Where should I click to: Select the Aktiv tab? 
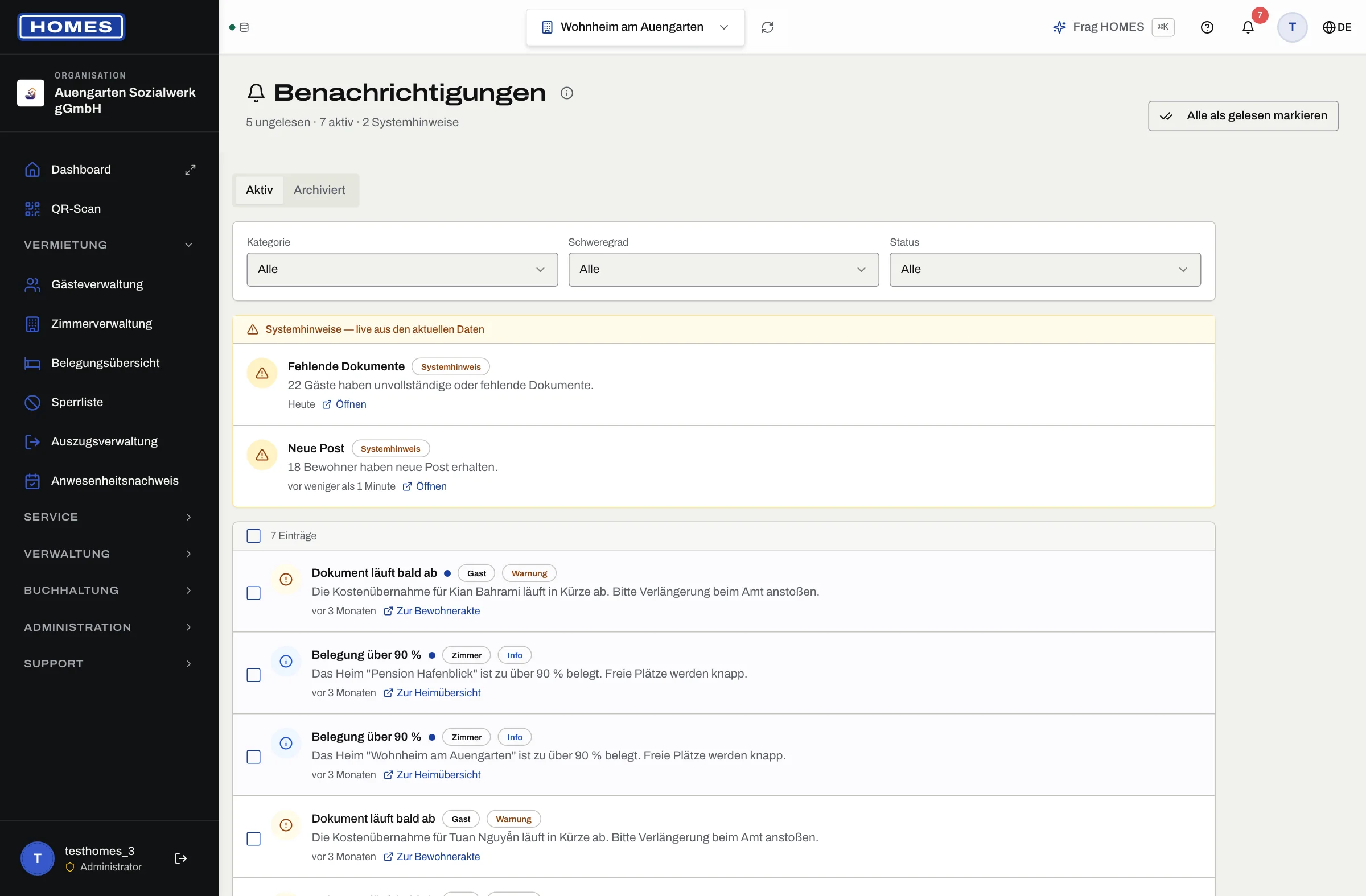[260, 190]
